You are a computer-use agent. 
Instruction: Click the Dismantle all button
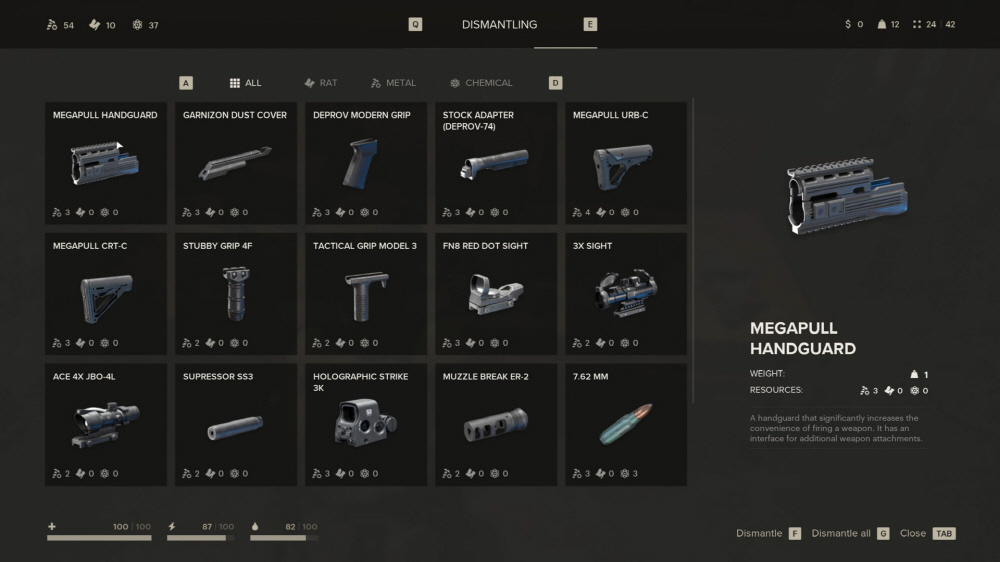pyautogui.click(x=850, y=533)
